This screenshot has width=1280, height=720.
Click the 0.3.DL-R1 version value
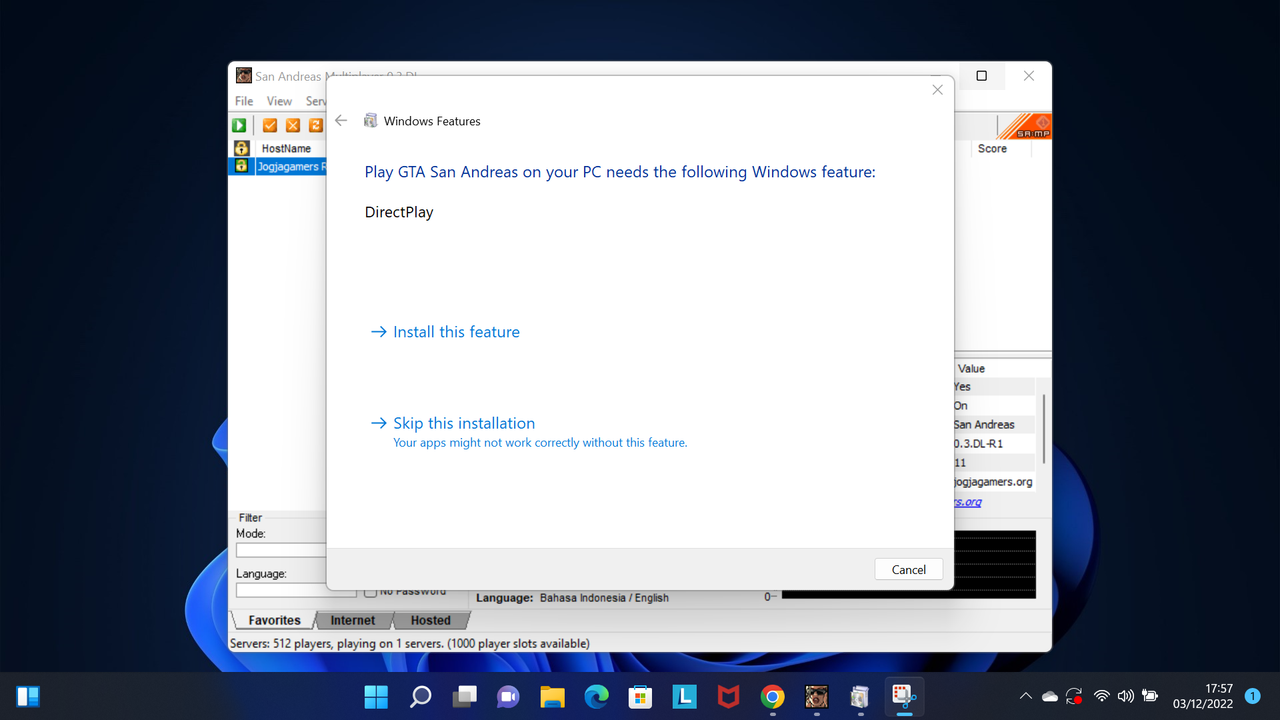[x=978, y=443]
